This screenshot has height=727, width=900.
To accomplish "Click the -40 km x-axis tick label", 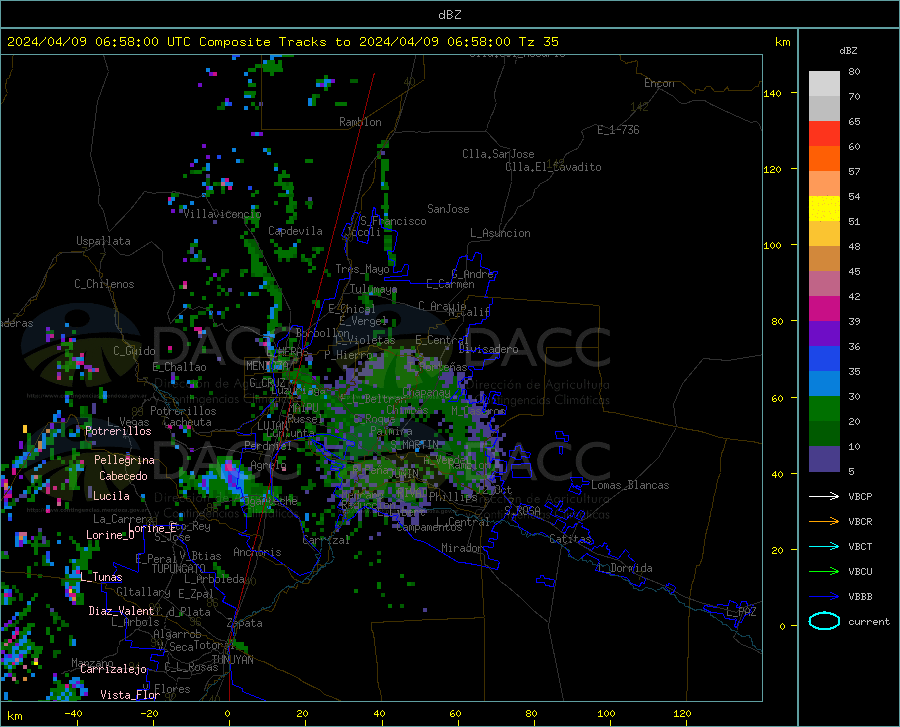I will (x=73, y=713).
